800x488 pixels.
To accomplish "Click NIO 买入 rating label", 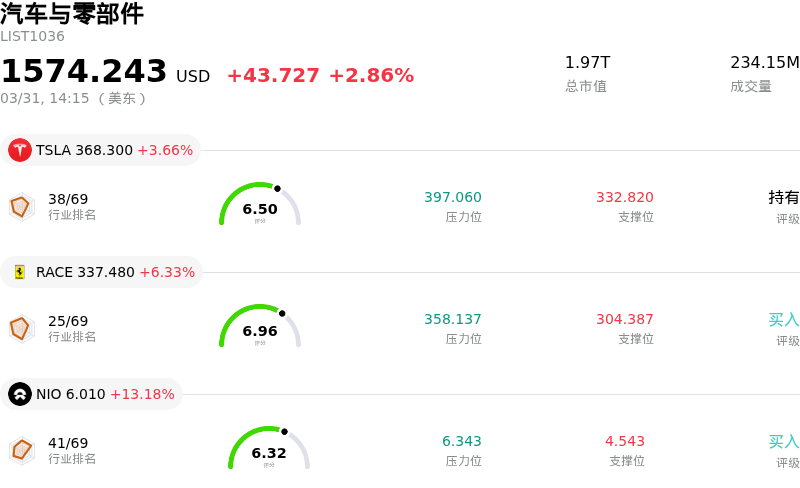I will (x=784, y=441).
